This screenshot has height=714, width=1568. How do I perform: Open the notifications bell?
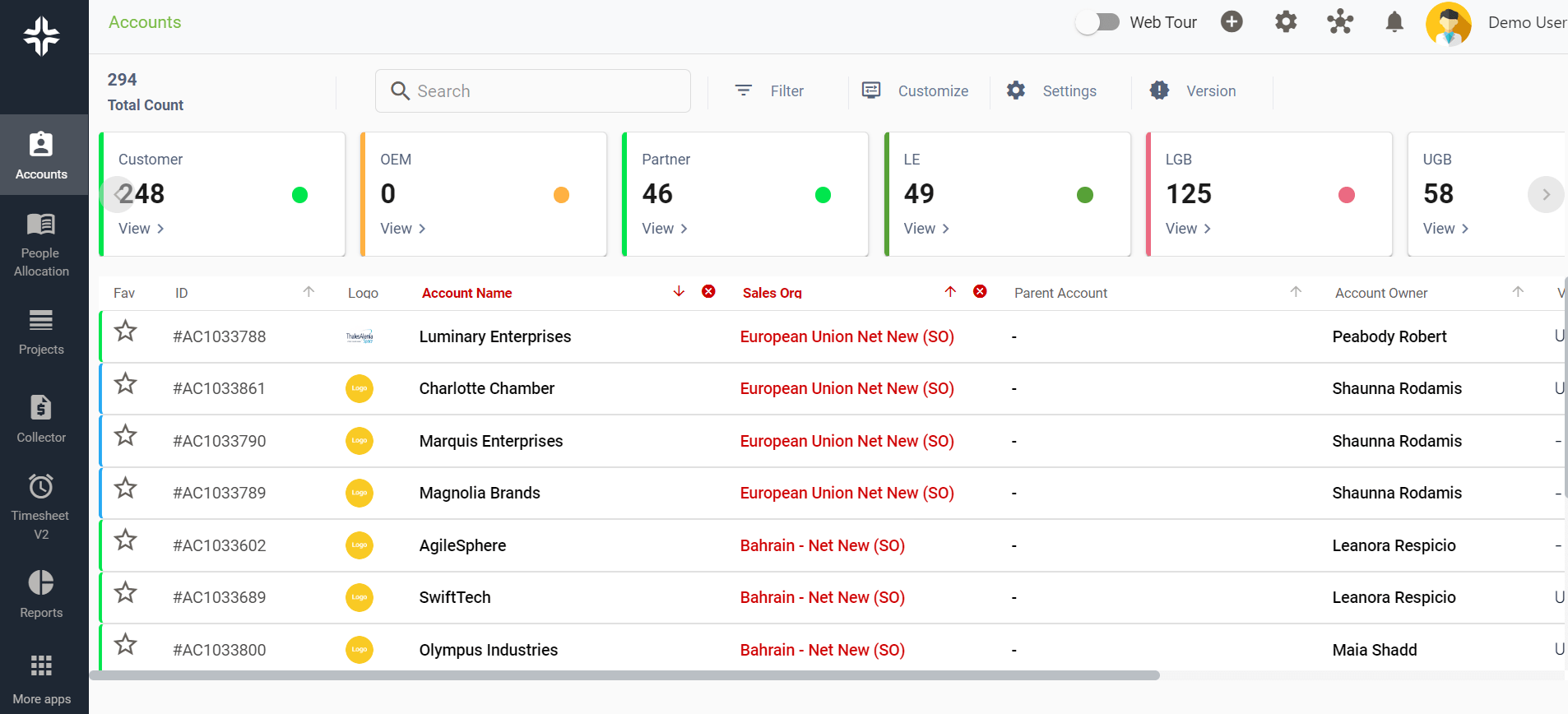(1394, 22)
